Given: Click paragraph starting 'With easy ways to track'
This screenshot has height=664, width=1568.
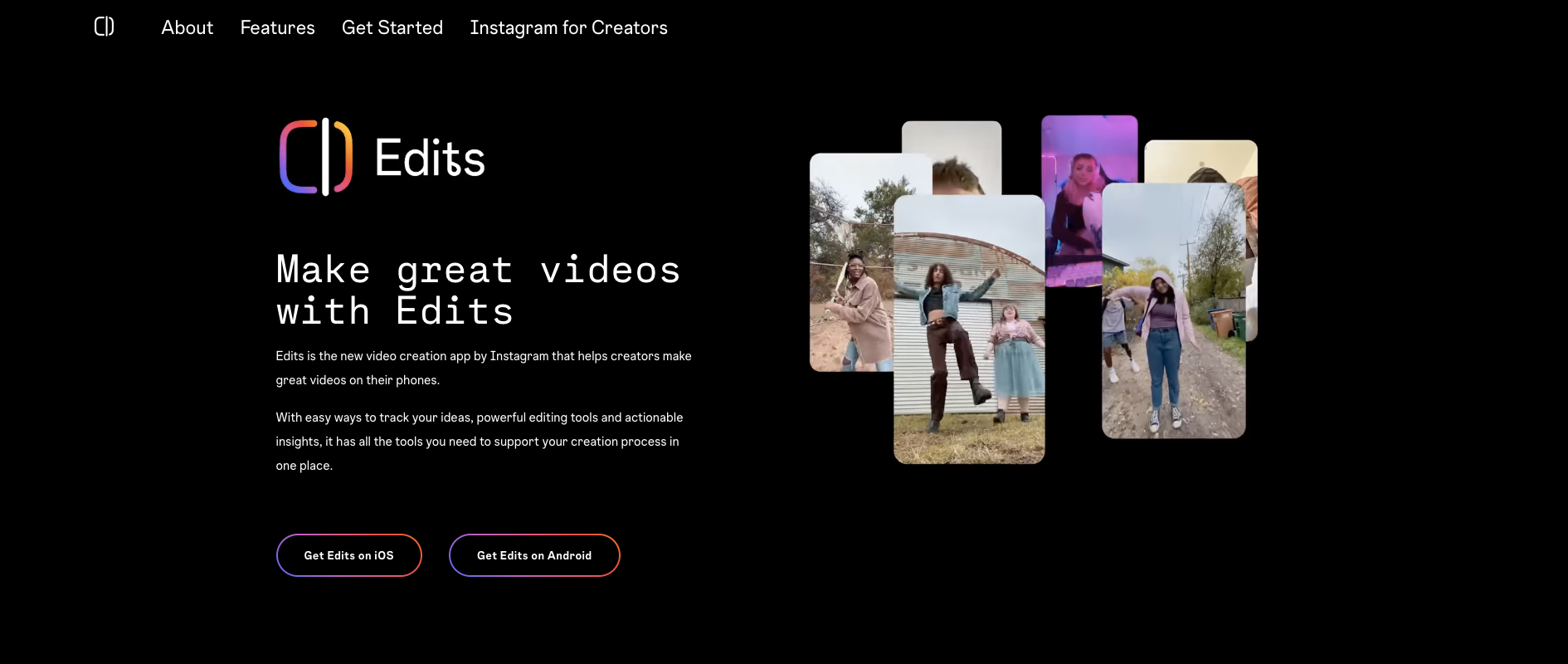Looking at the screenshot, I should tap(480, 442).
